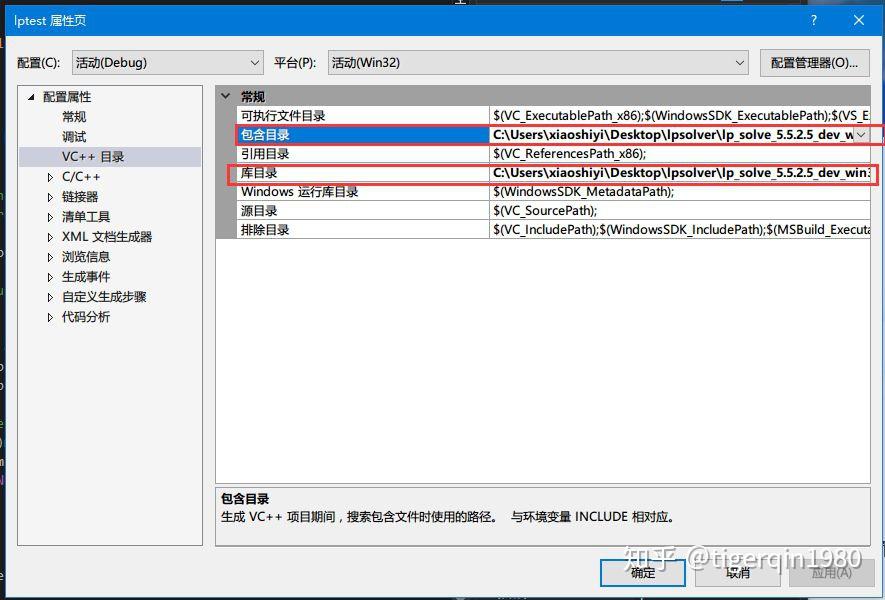Image resolution: width=885 pixels, height=600 pixels.
Task: Click the $(WindowsSDK_MetadataPath) value
Action: pyautogui.click(x=584, y=192)
